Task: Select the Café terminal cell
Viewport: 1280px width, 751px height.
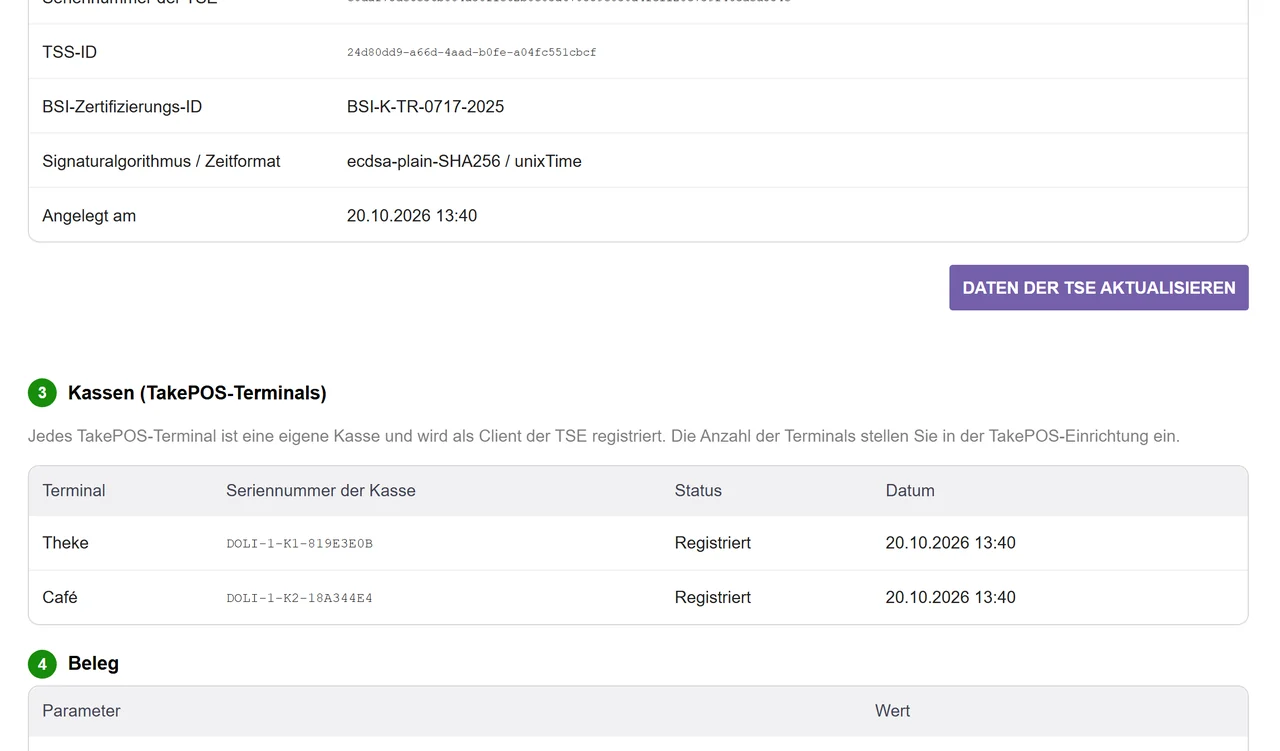Action: point(60,597)
